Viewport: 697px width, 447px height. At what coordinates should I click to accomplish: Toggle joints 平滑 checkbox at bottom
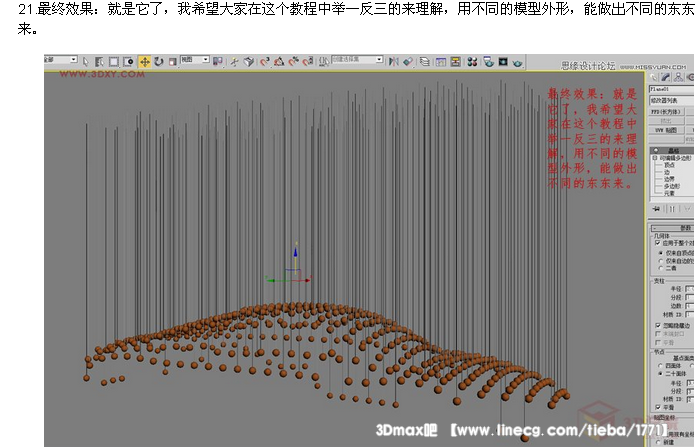pyautogui.click(x=658, y=407)
